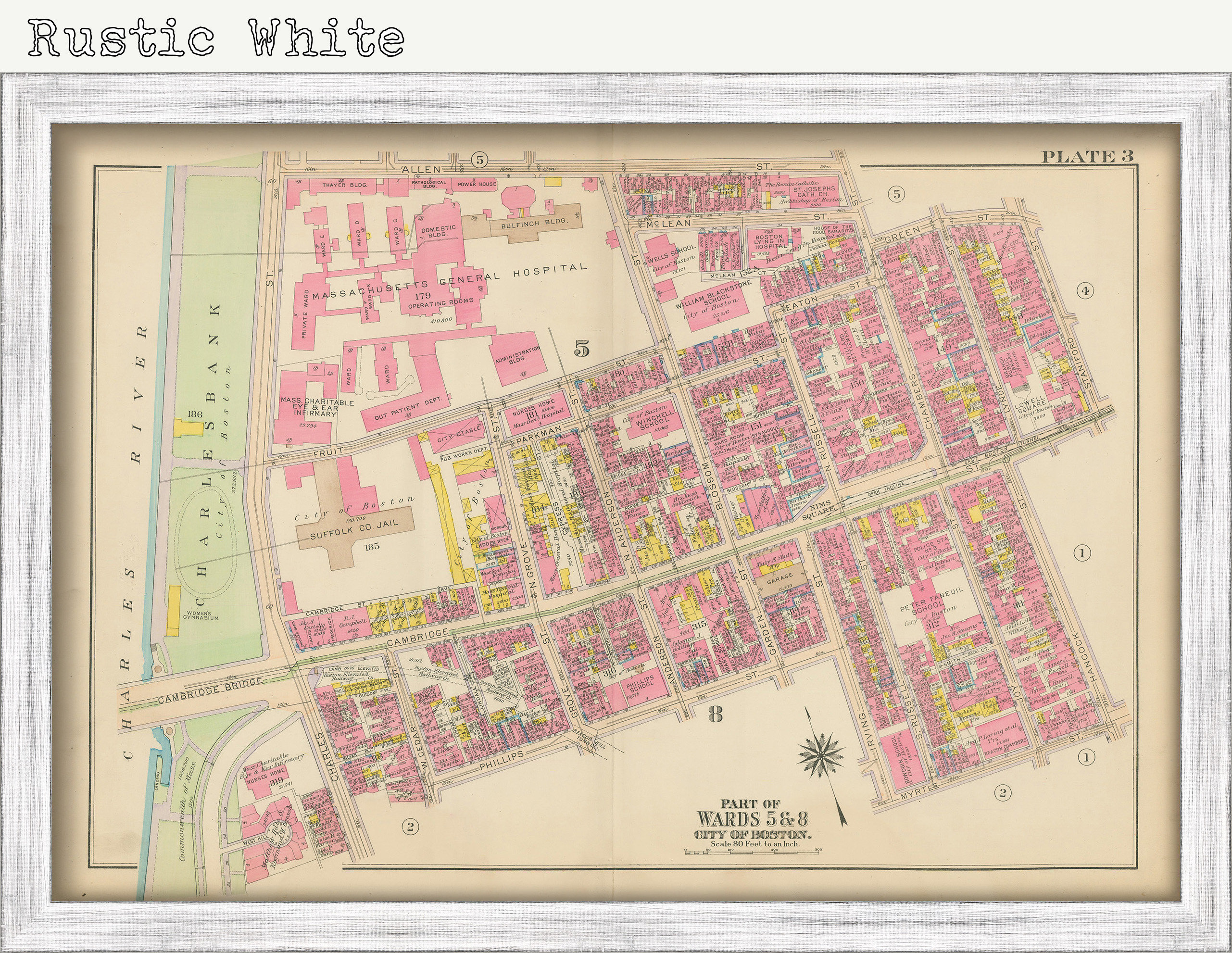1232x953 pixels.
Task: Click the 'Rustic White' frame title
Action: [x=216, y=37]
